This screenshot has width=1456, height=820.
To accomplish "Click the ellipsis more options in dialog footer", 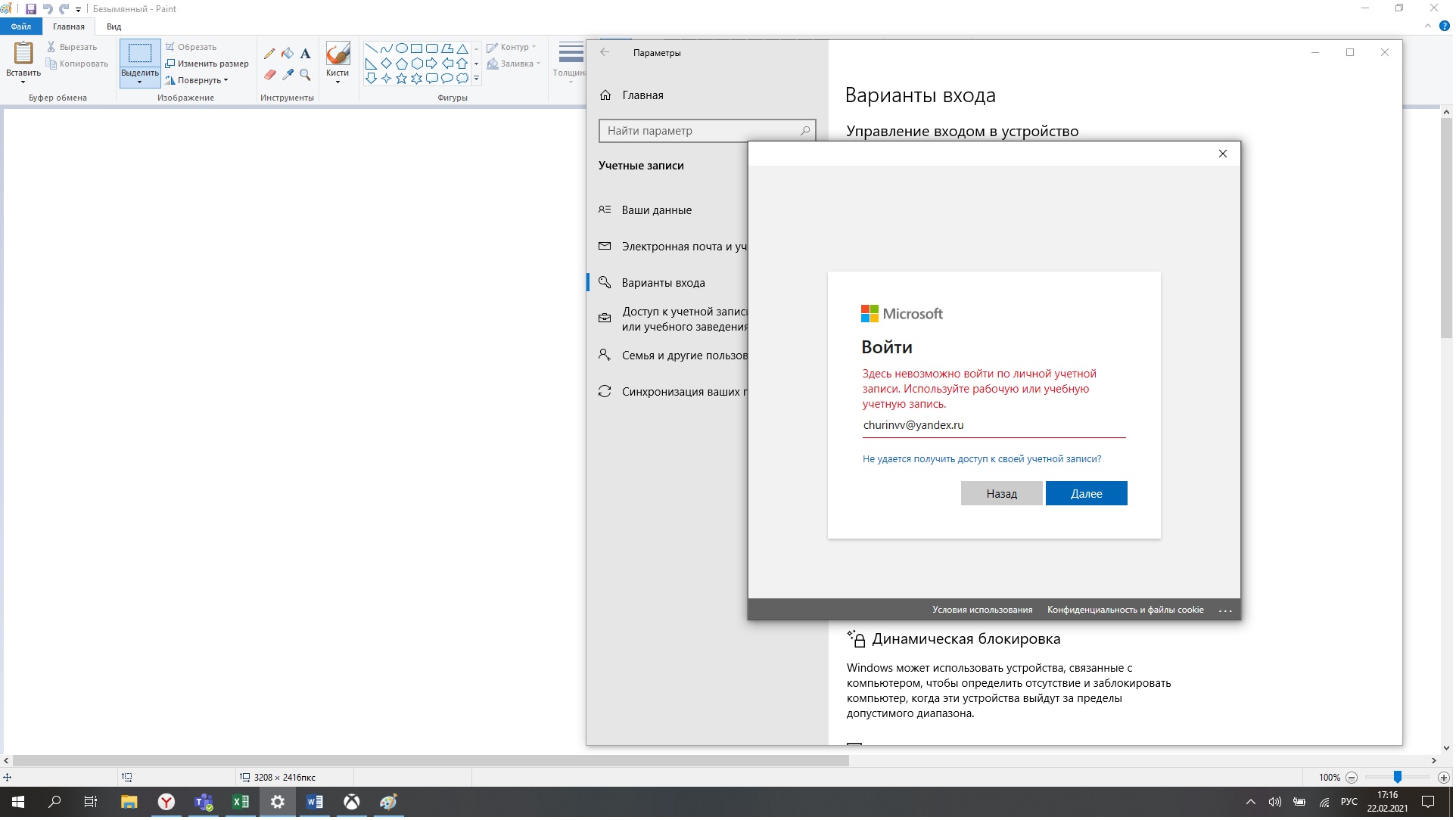I will pyautogui.click(x=1227, y=611).
